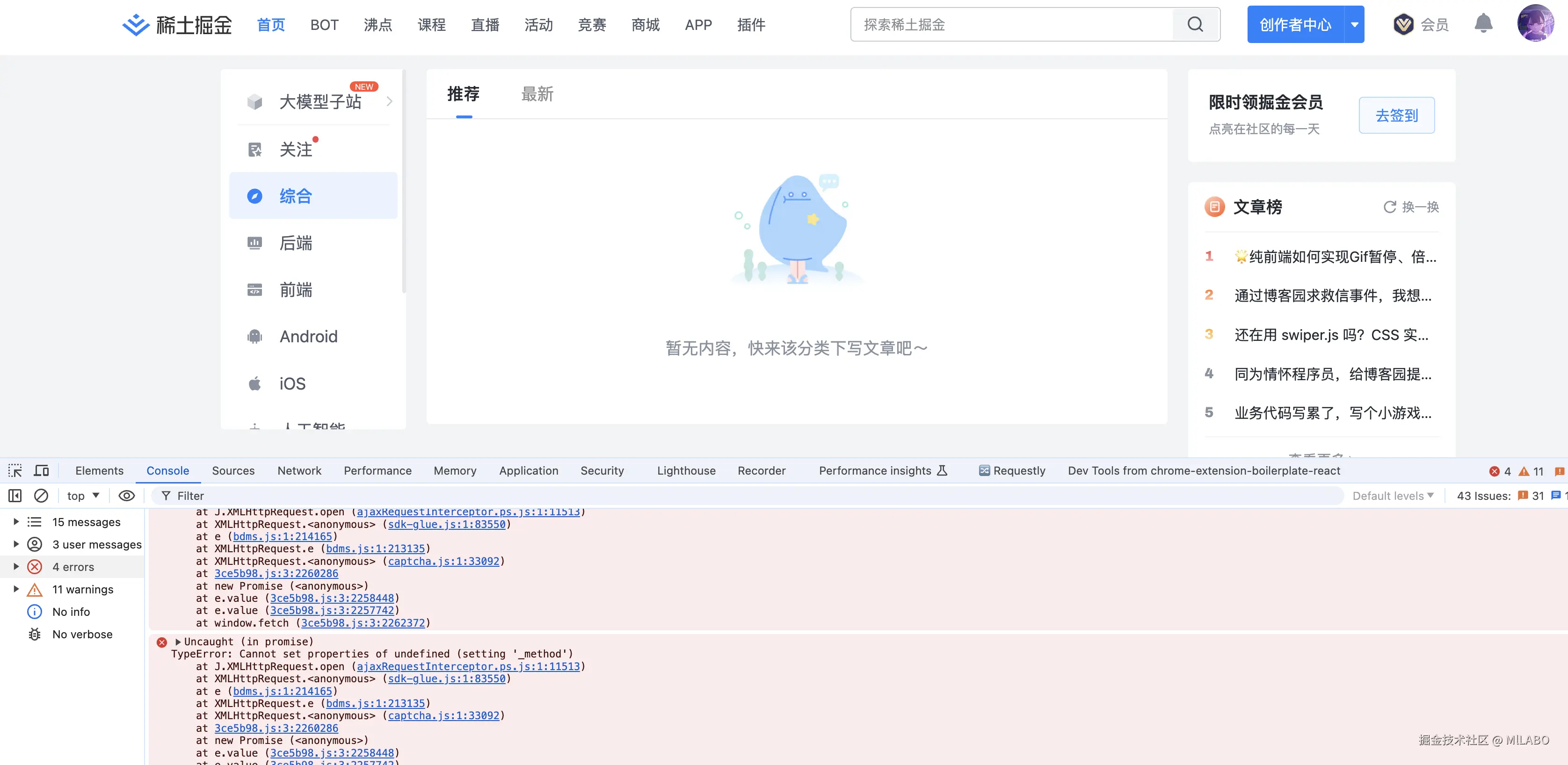Toggle the device toolbar in DevTools
This screenshot has width=1568, height=765.
pyautogui.click(x=41, y=470)
